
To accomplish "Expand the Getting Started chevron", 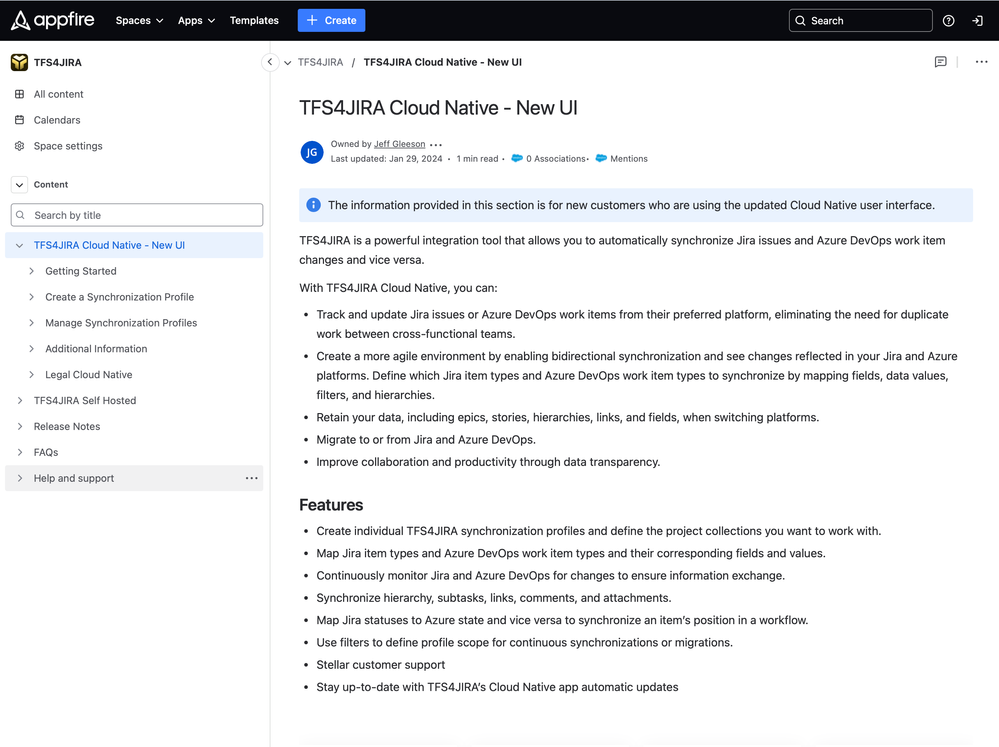I will tap(31, 271).
